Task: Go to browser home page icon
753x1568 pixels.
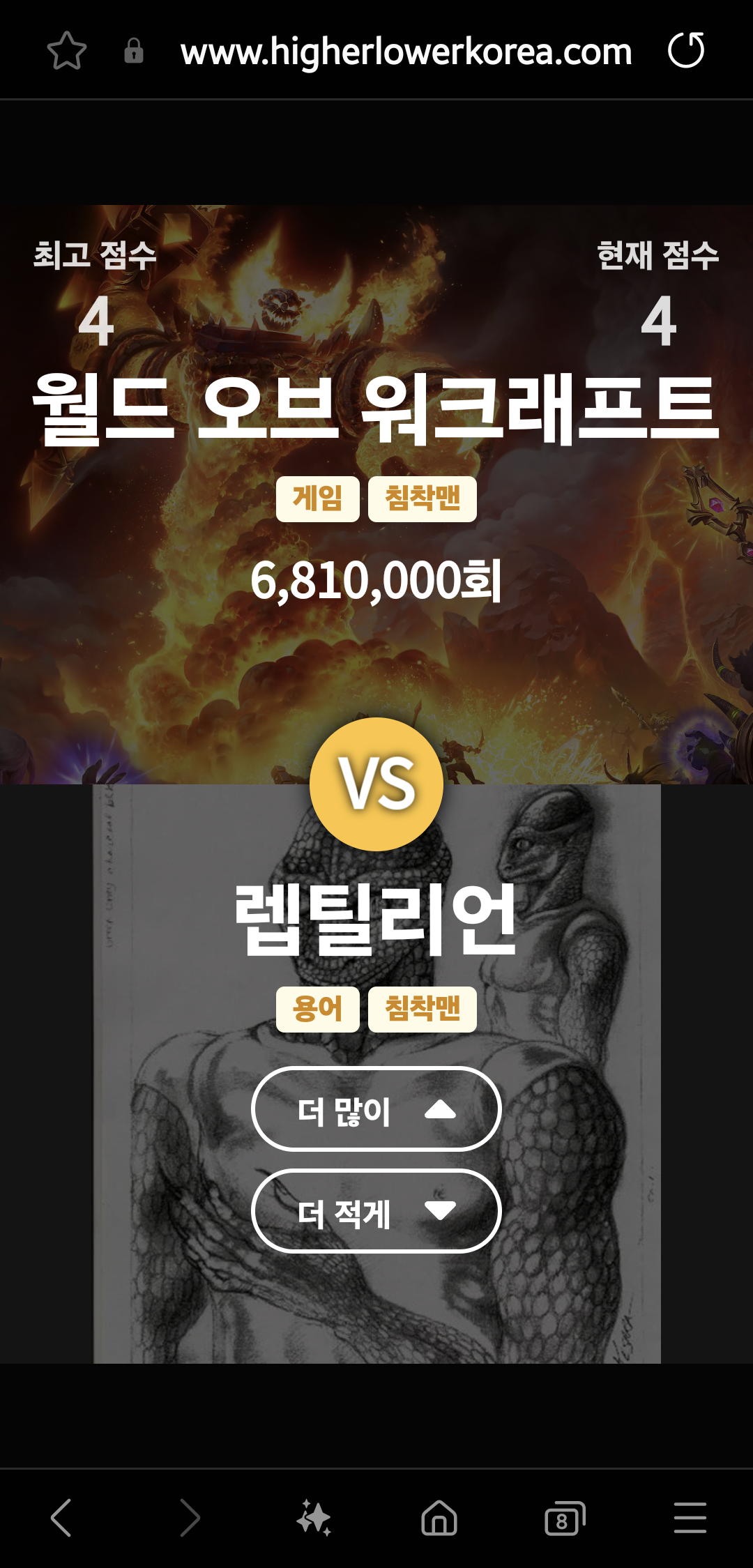Action: click(439, 1518)
